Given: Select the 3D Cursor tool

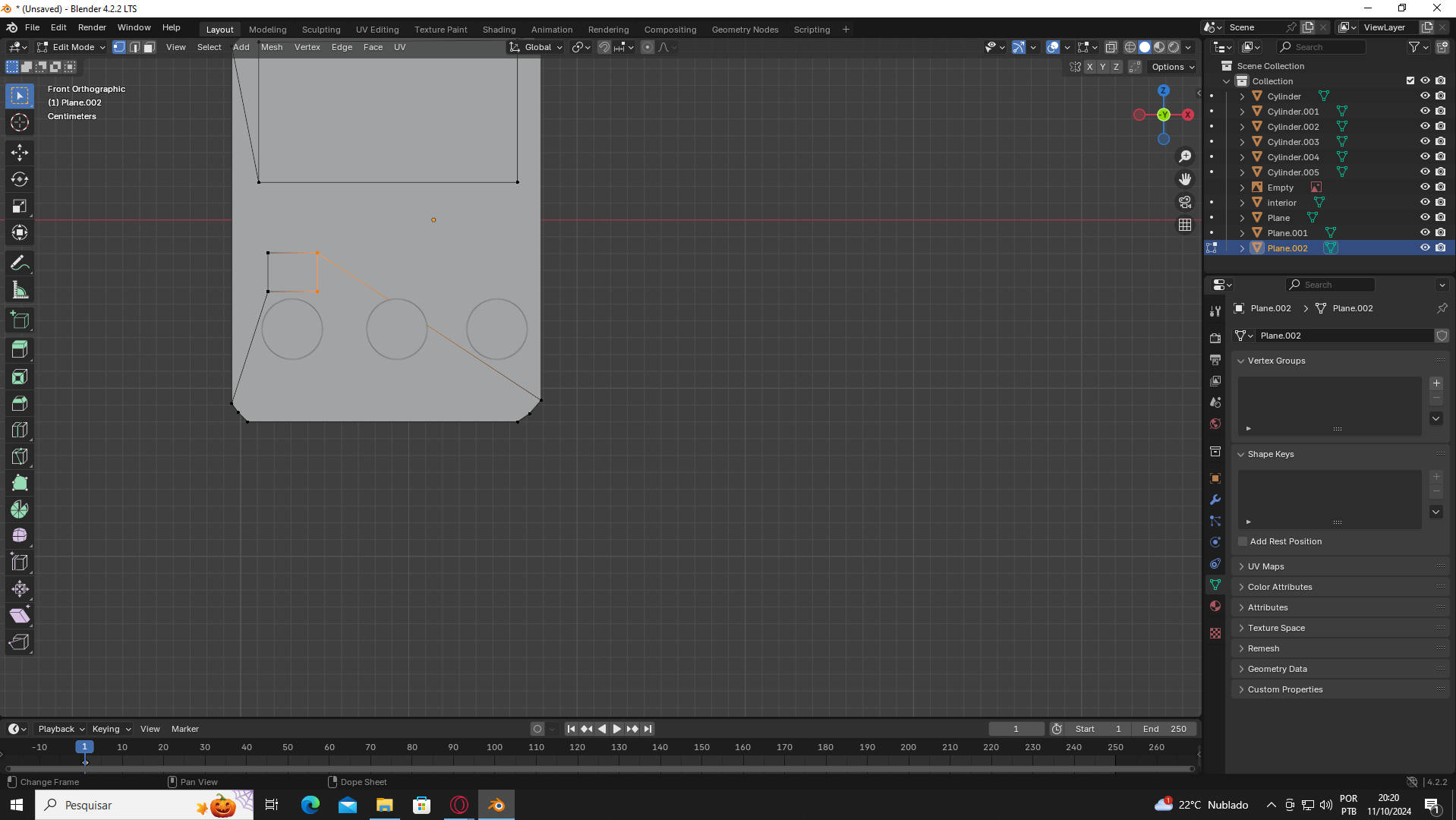Looking at the screenshot, I should 20,122.
